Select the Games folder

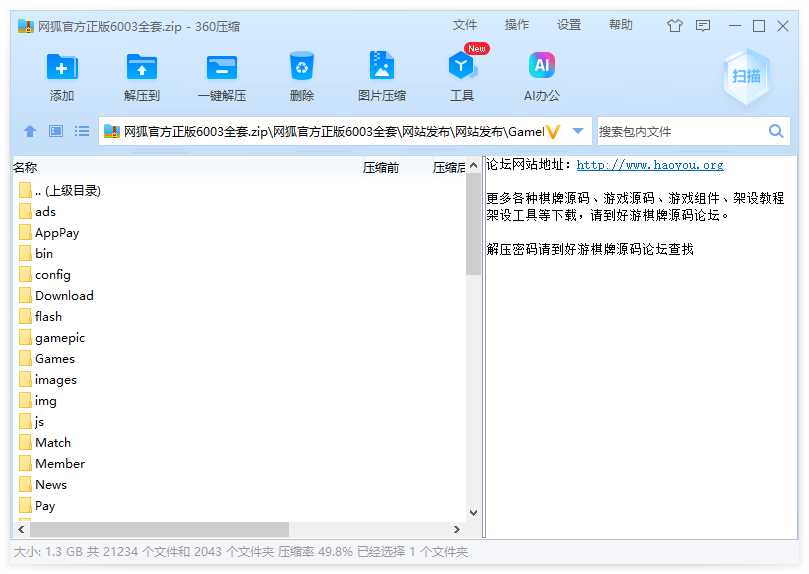[x=239, y=358]
